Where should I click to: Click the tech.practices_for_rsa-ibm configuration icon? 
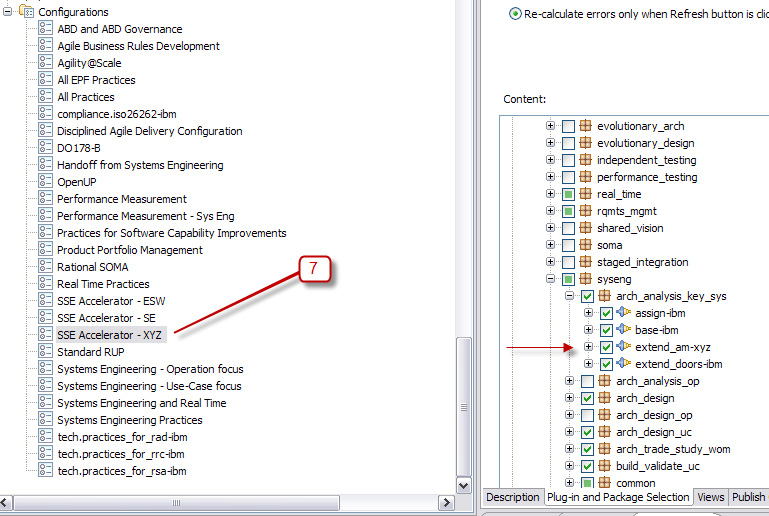click(45, 470)
